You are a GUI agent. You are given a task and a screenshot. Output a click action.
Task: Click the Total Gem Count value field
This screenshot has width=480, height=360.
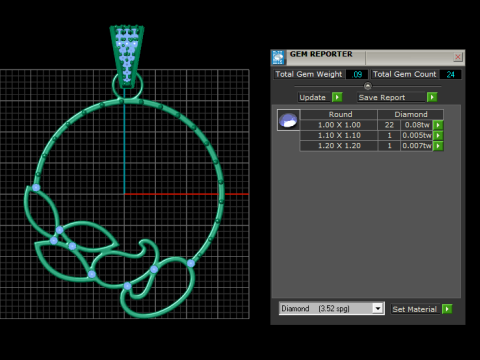click(450, 74)
